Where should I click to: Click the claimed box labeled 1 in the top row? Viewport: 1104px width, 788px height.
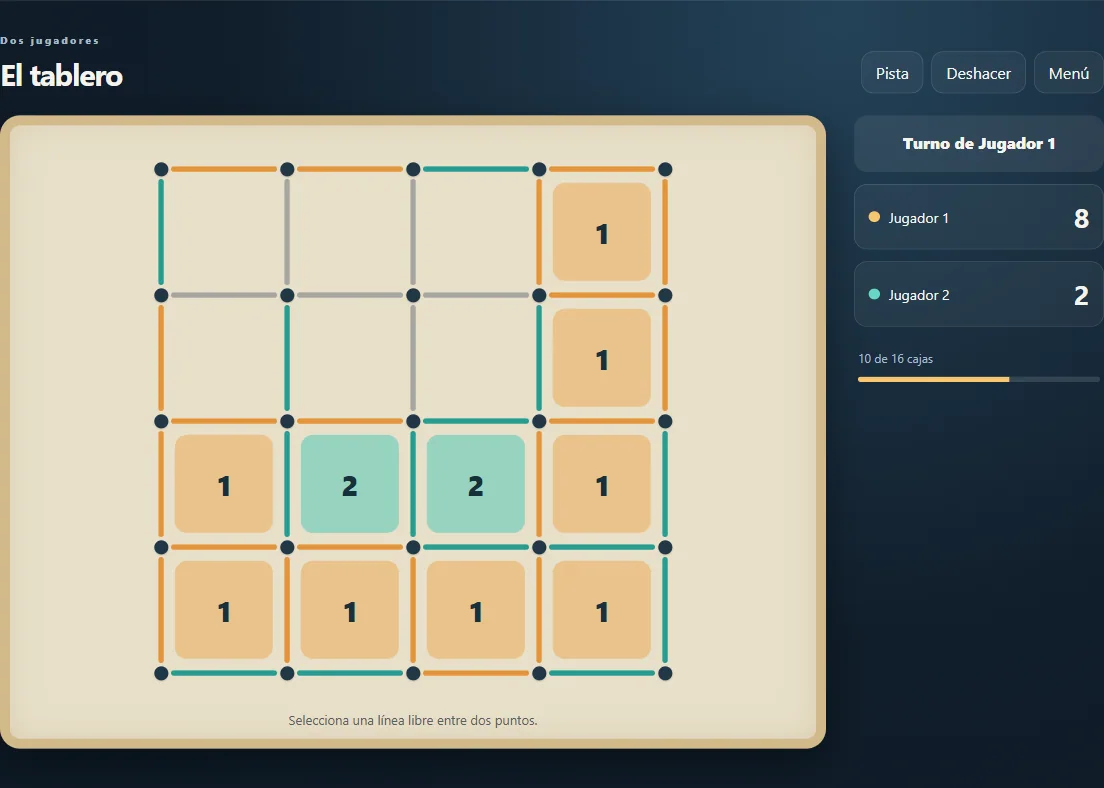click(602, 232)
